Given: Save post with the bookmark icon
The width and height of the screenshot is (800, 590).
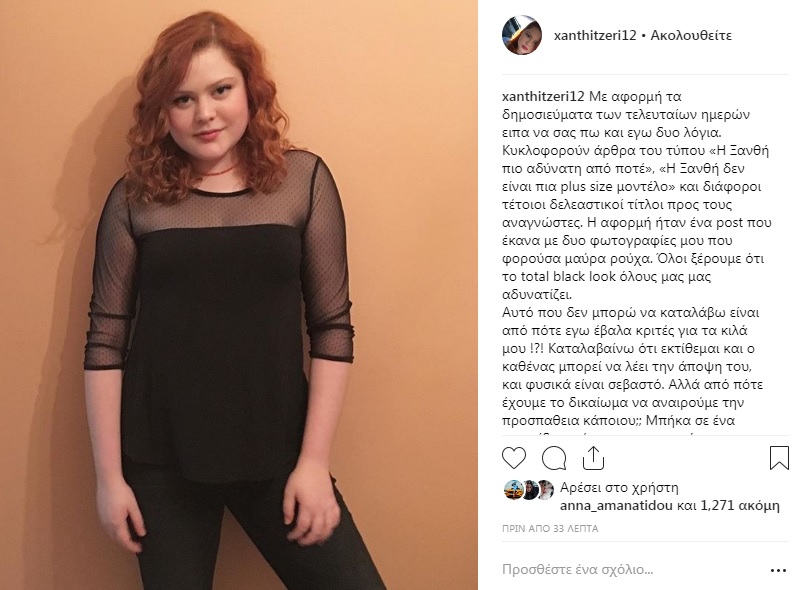Looking at the screenshot, I should tap(779, 458).
